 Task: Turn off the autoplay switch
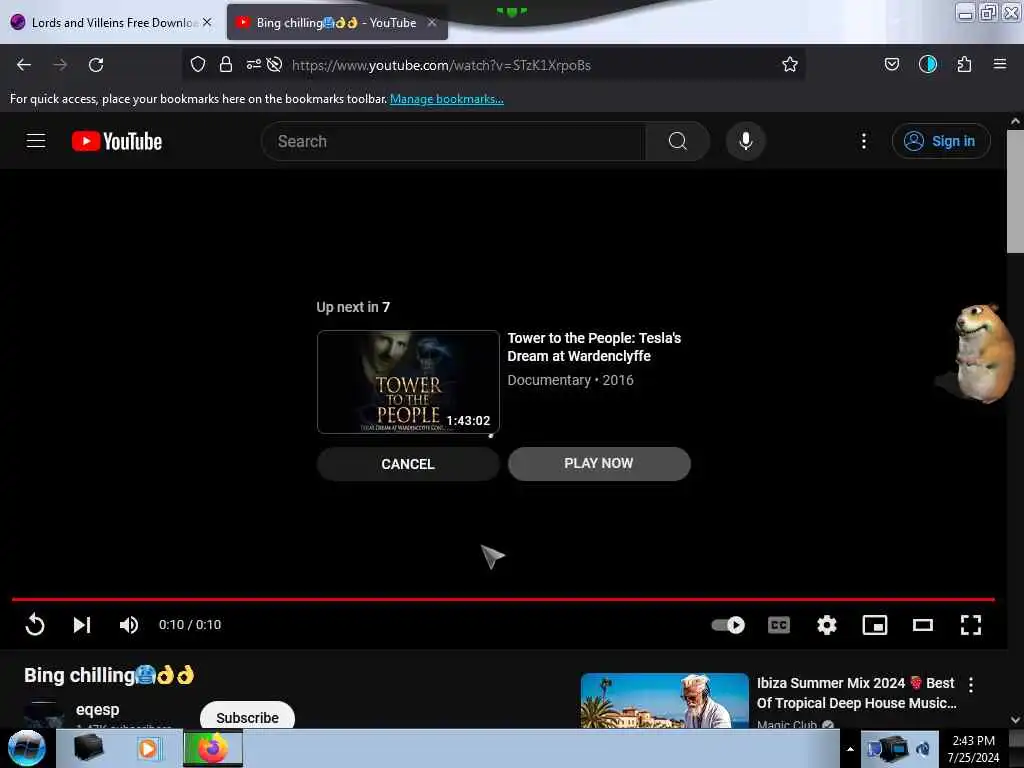click(728, 625)
